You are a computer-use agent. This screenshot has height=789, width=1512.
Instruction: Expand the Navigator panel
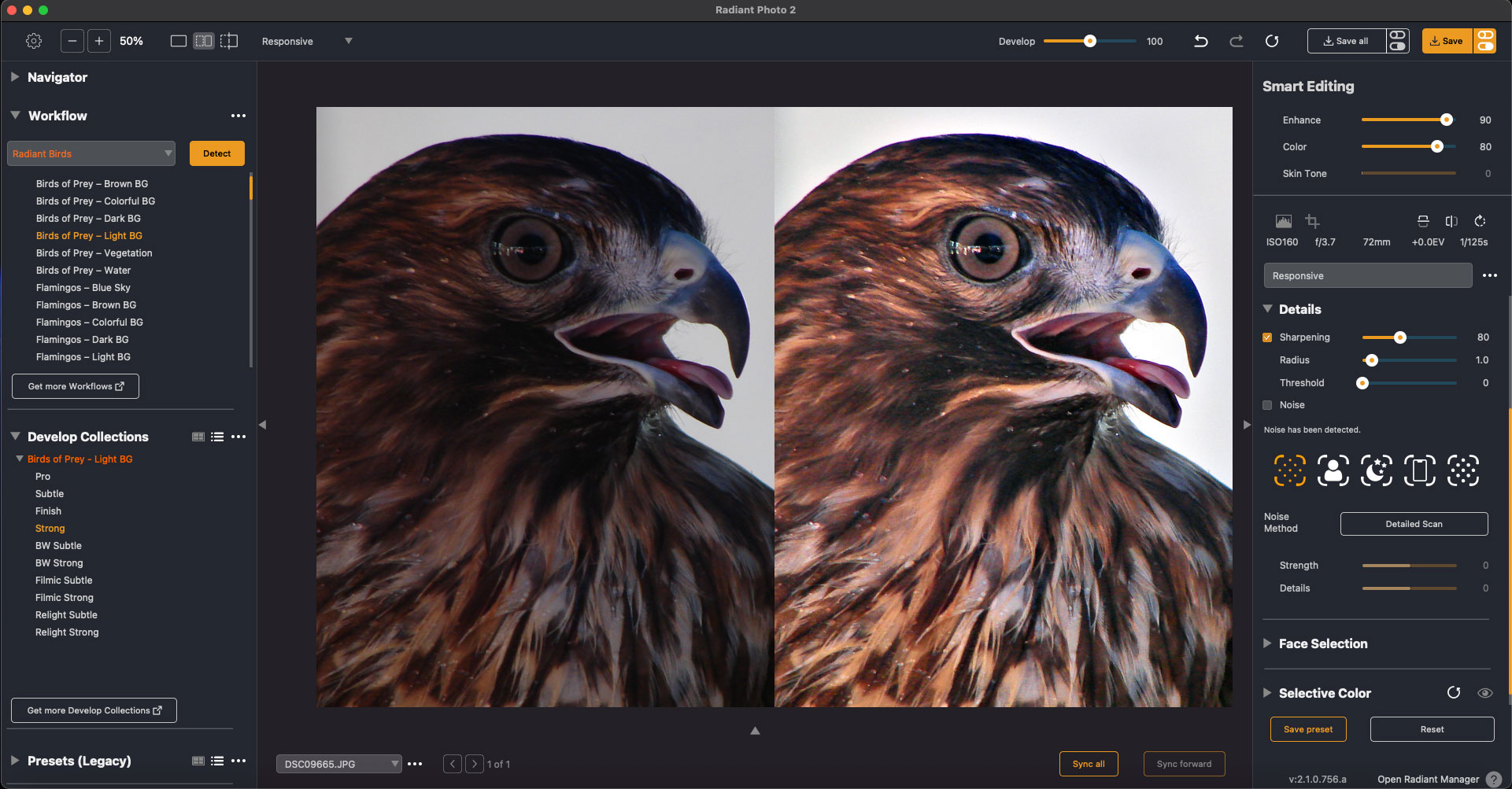click(x=15, y=77)
